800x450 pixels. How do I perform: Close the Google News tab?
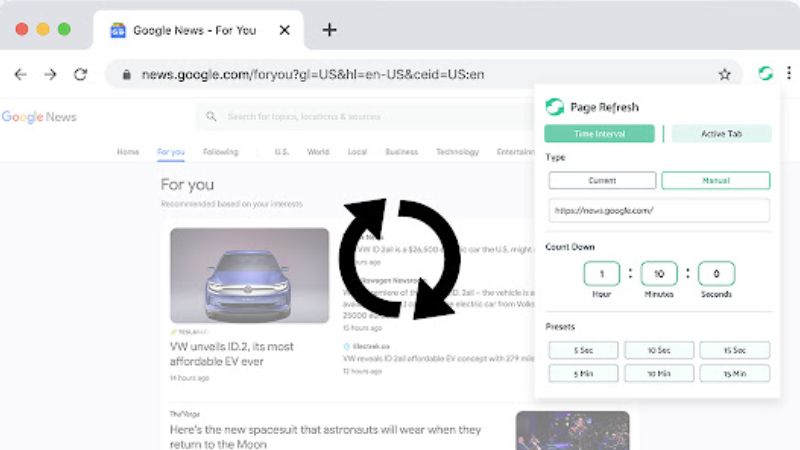[285, 30]
